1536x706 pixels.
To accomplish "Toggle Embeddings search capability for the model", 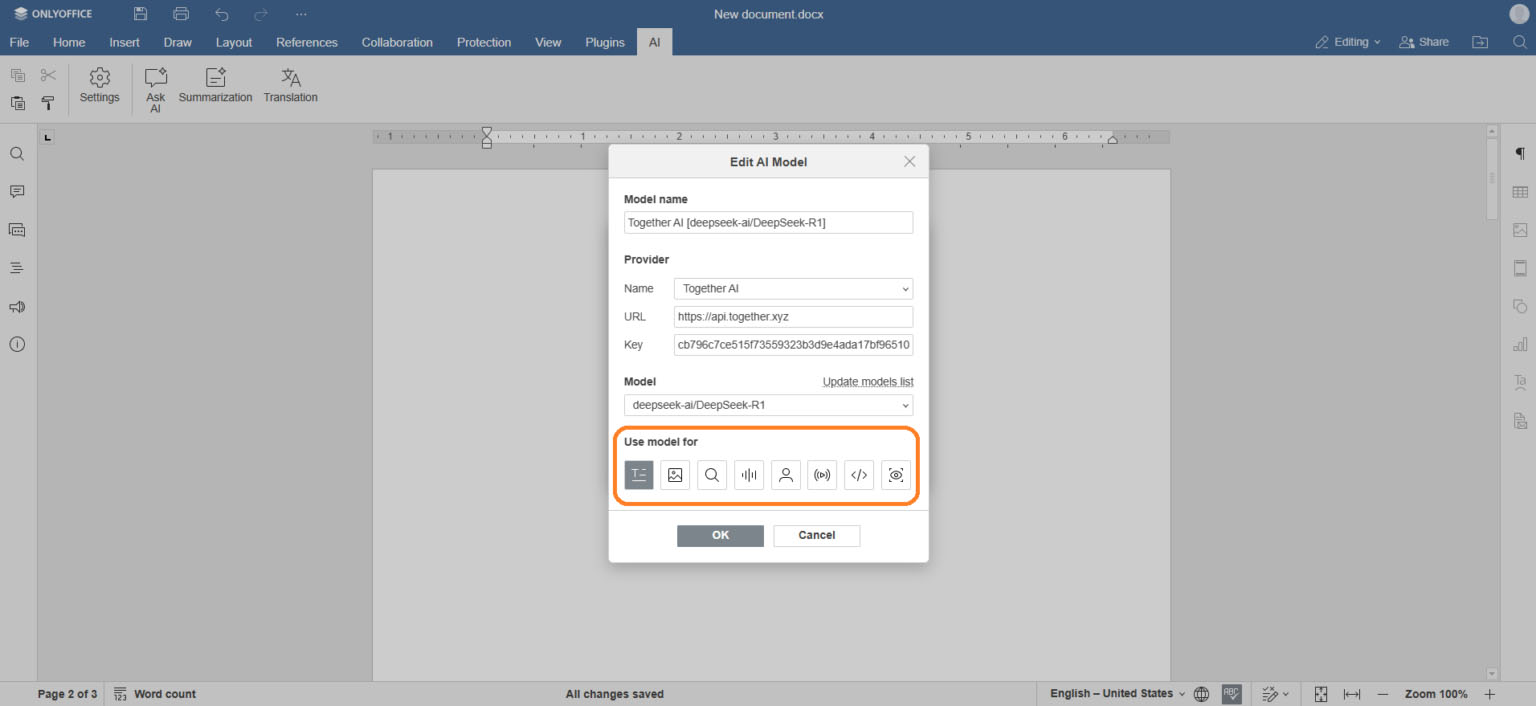I will [x=712, y=475].
